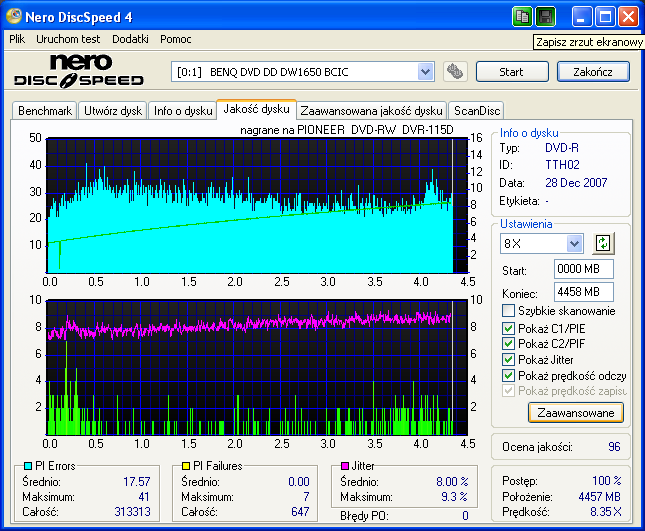Click the Nero DiscSpeed title bar icon
Screen dimensions: 645x531
13,16
